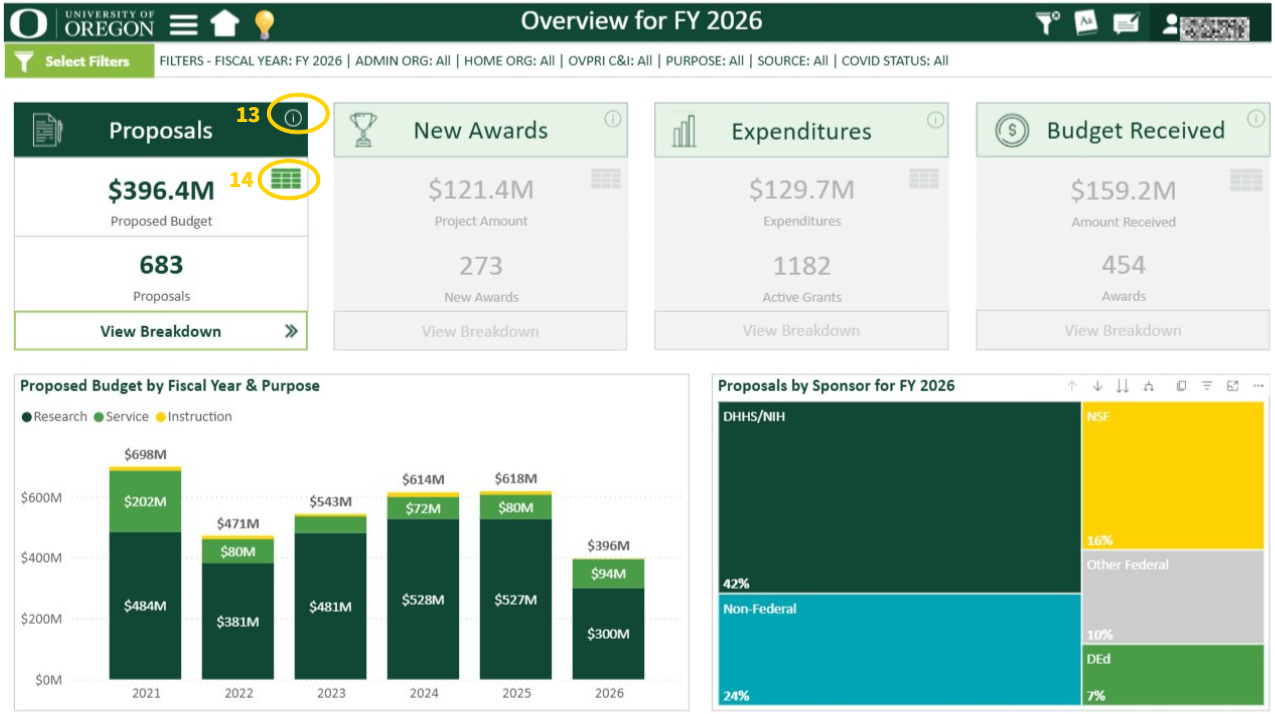
Task: Click the 2026 Service $94M bar segment
Action: (609, 574)
